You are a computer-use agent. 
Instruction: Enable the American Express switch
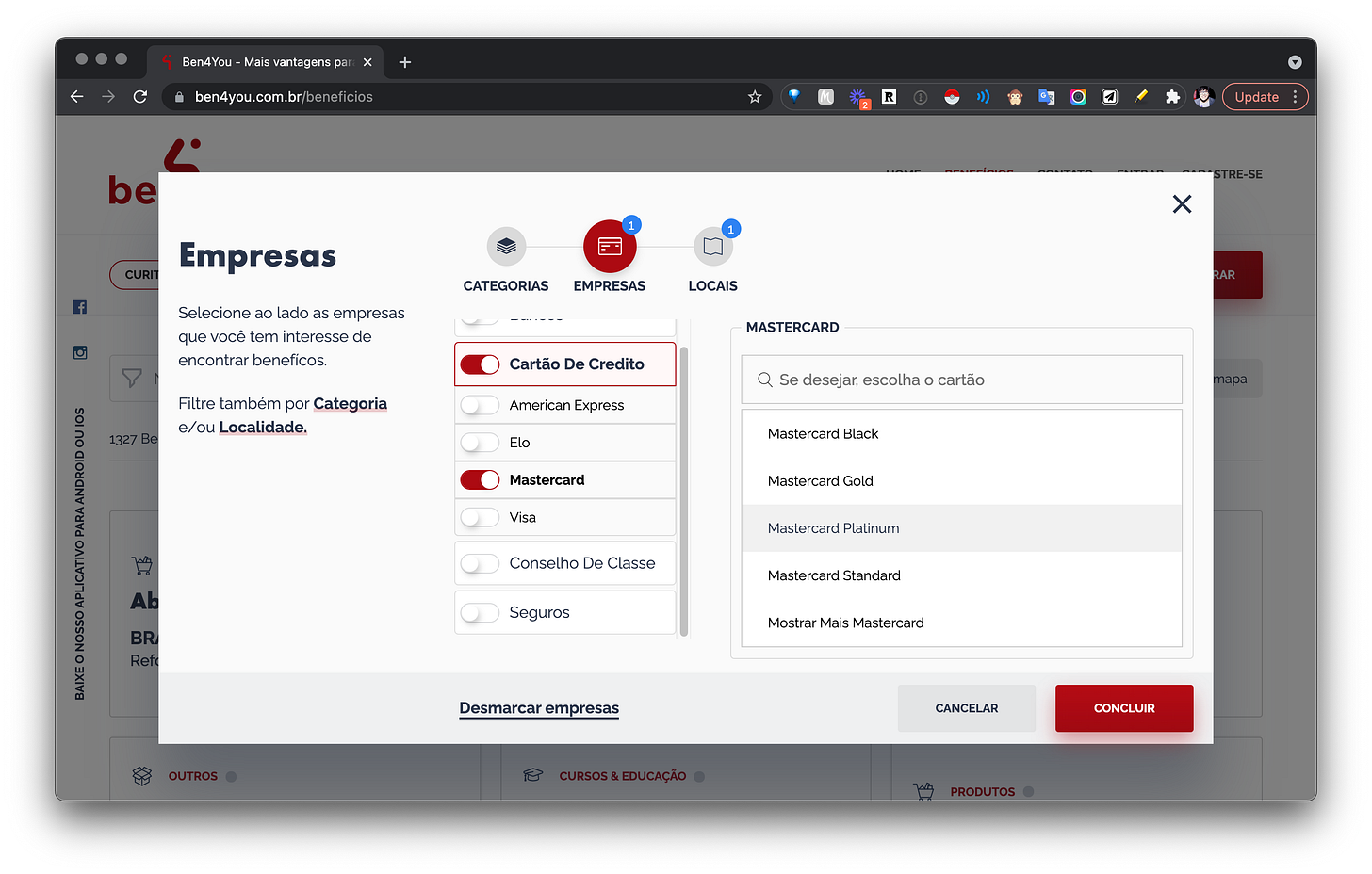click(x=480, y=405)
